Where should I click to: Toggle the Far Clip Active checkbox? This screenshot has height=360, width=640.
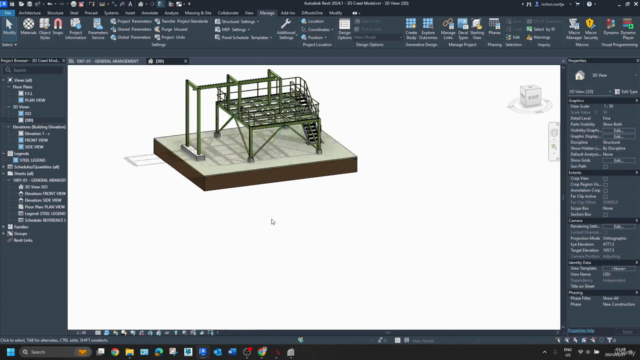605,196
